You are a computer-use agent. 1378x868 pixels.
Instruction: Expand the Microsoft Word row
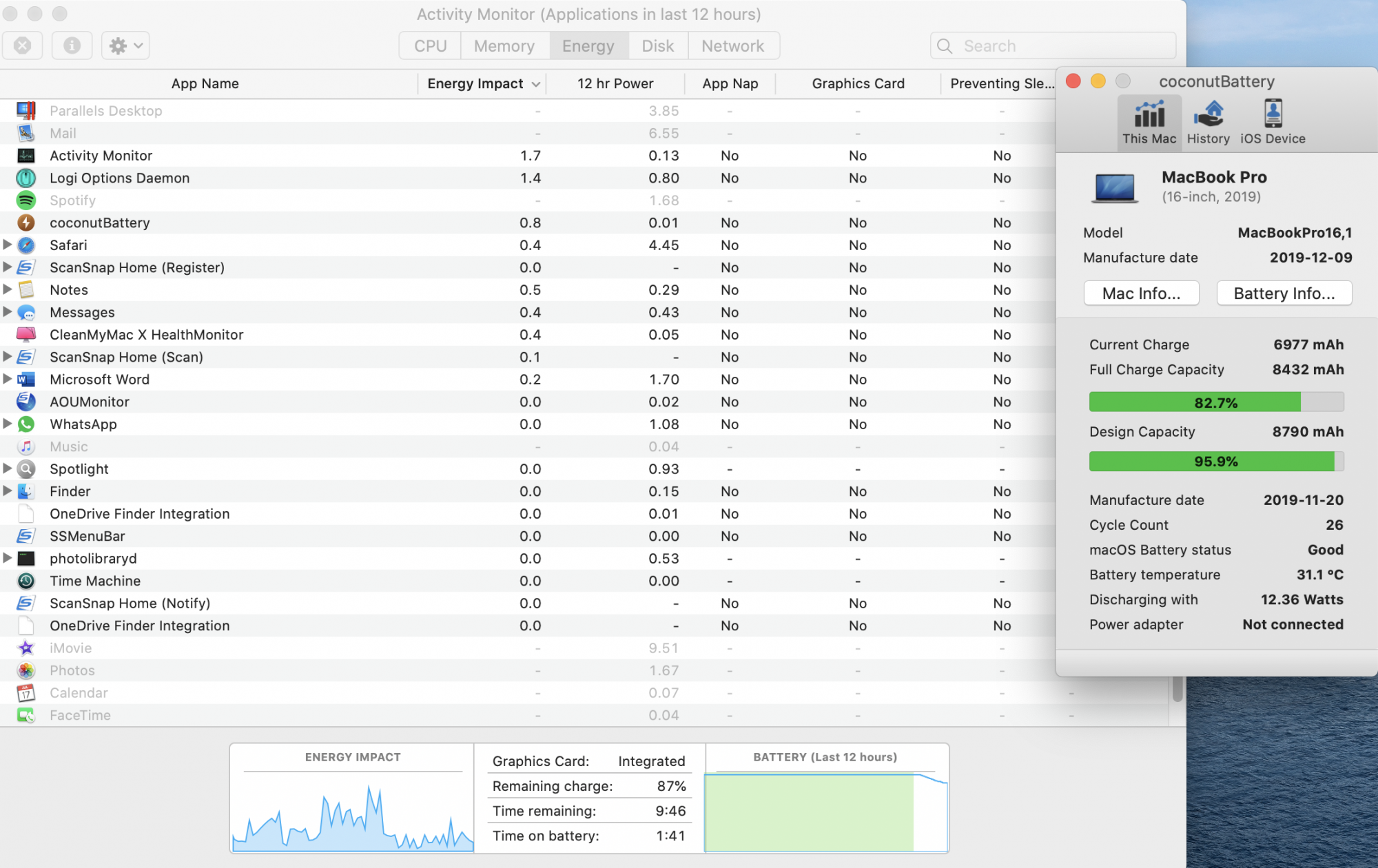pos(7,379)
